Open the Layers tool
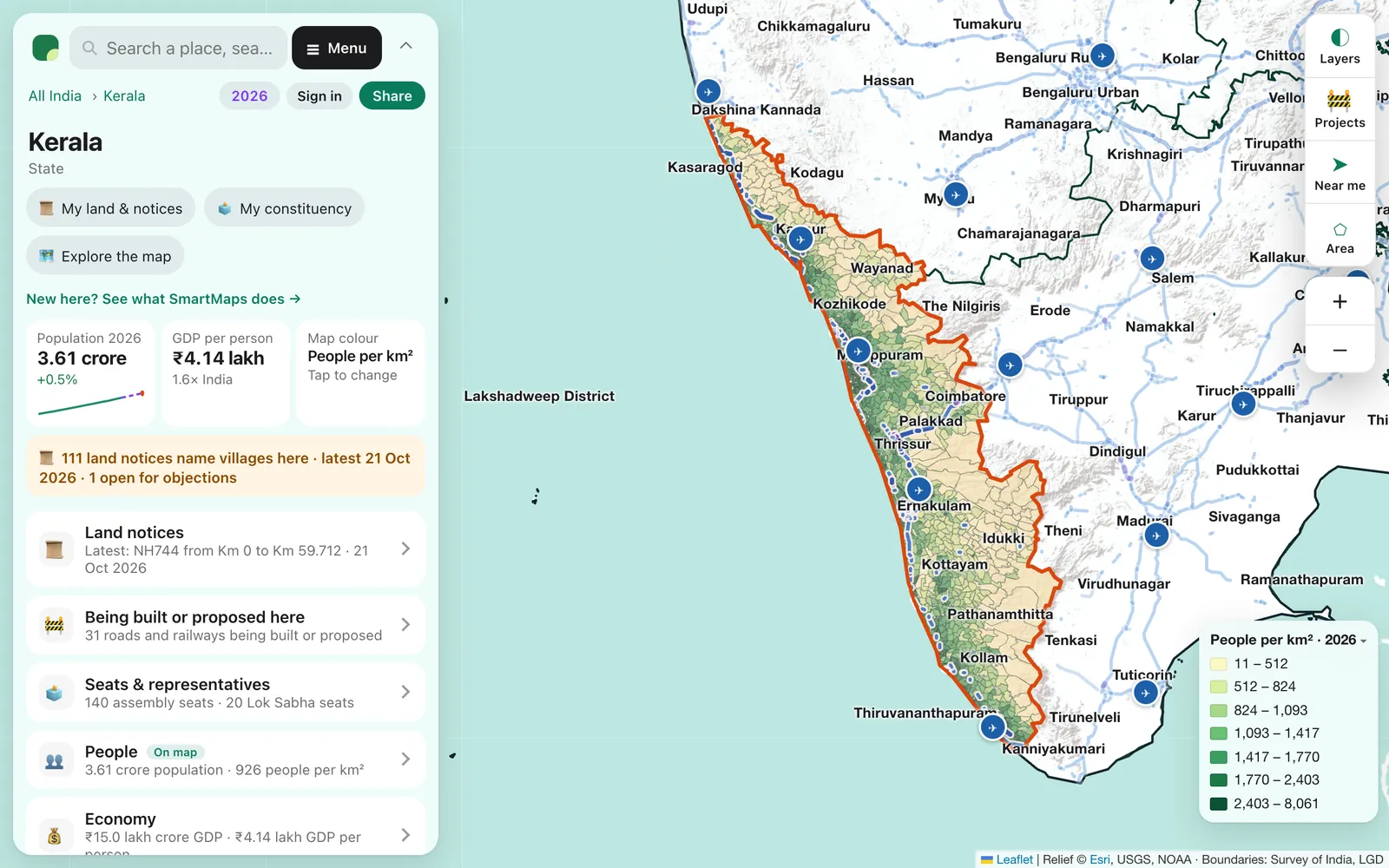The width and height of the screenshot is (1389, 868). [x=1340, y=47]
